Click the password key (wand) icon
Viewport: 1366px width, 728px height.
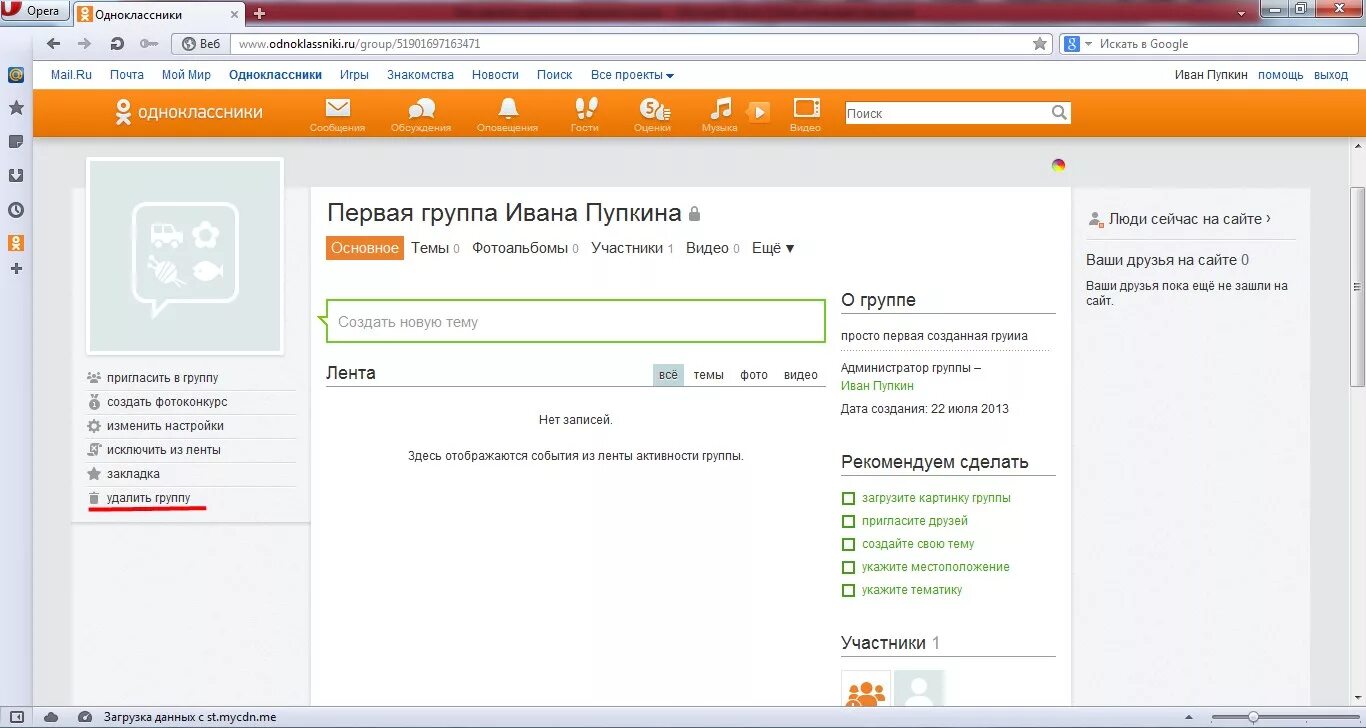coord(149,44)
